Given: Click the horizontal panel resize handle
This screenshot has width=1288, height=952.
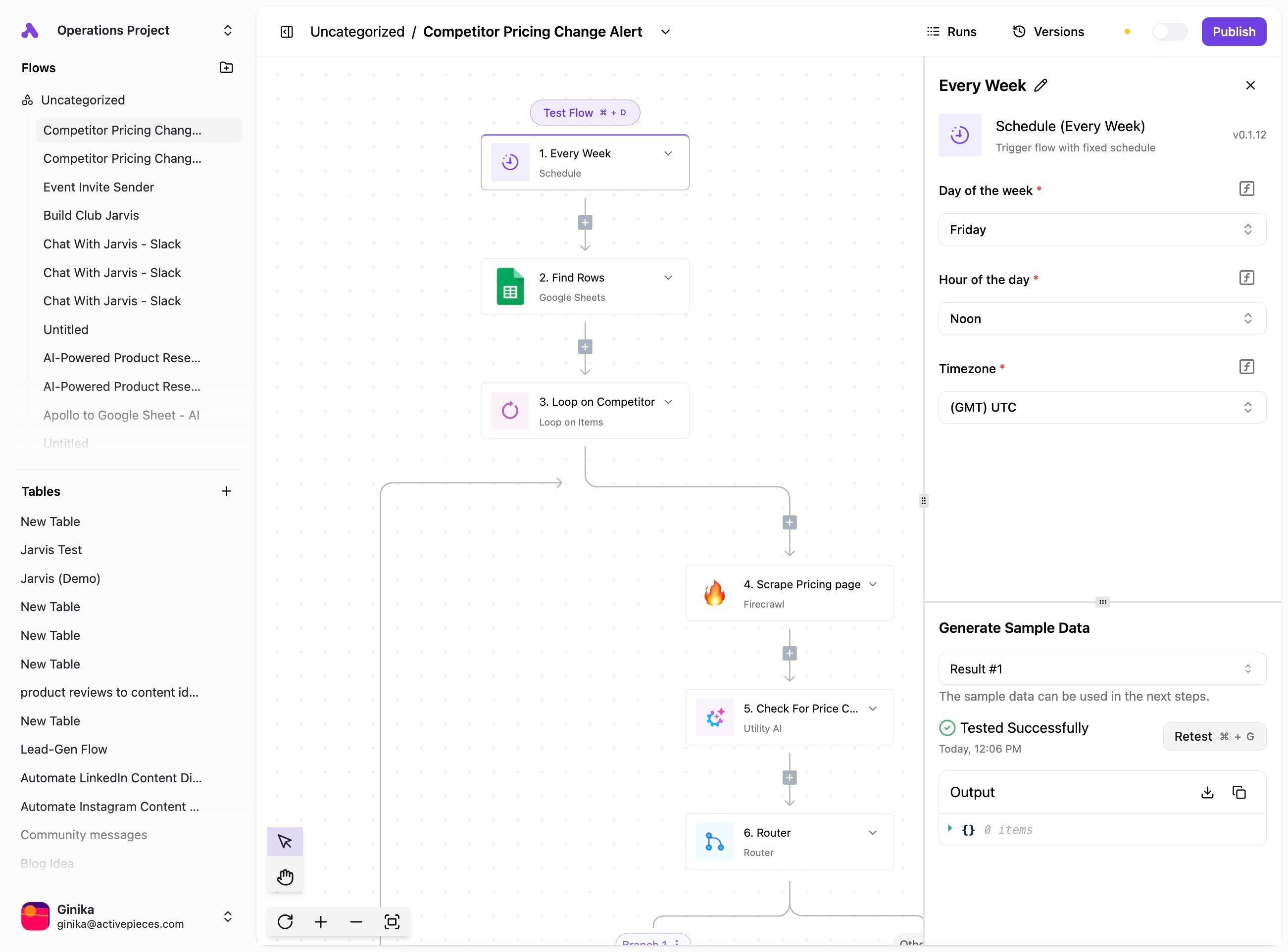Looking at the screenshot, I should 1102,602.
